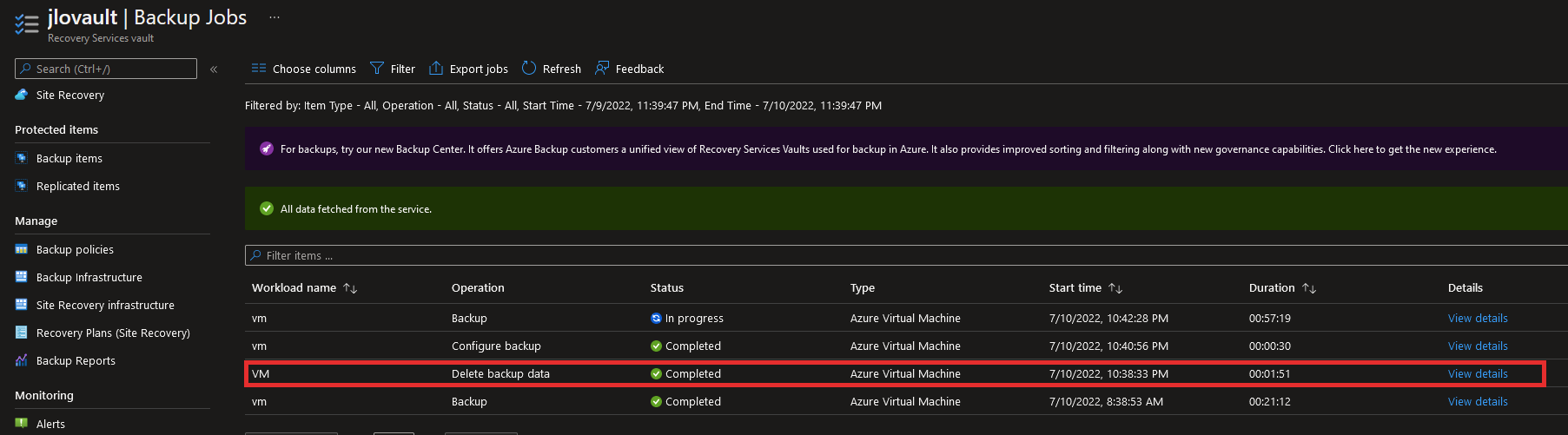Click the Feedback icon
1568x435 pixels.
pos(602,68)
